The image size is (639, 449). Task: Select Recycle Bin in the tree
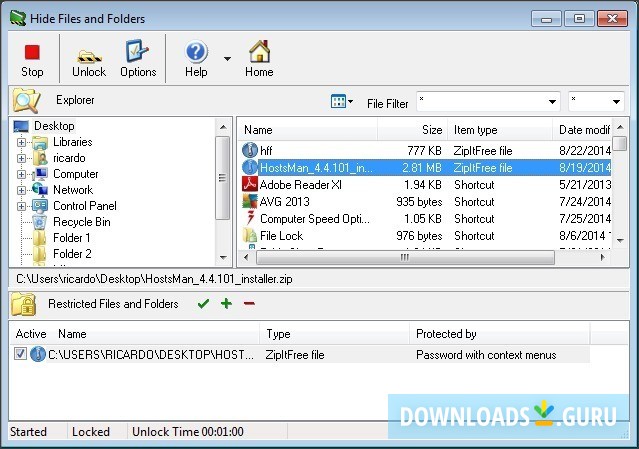tap(82, 222)
